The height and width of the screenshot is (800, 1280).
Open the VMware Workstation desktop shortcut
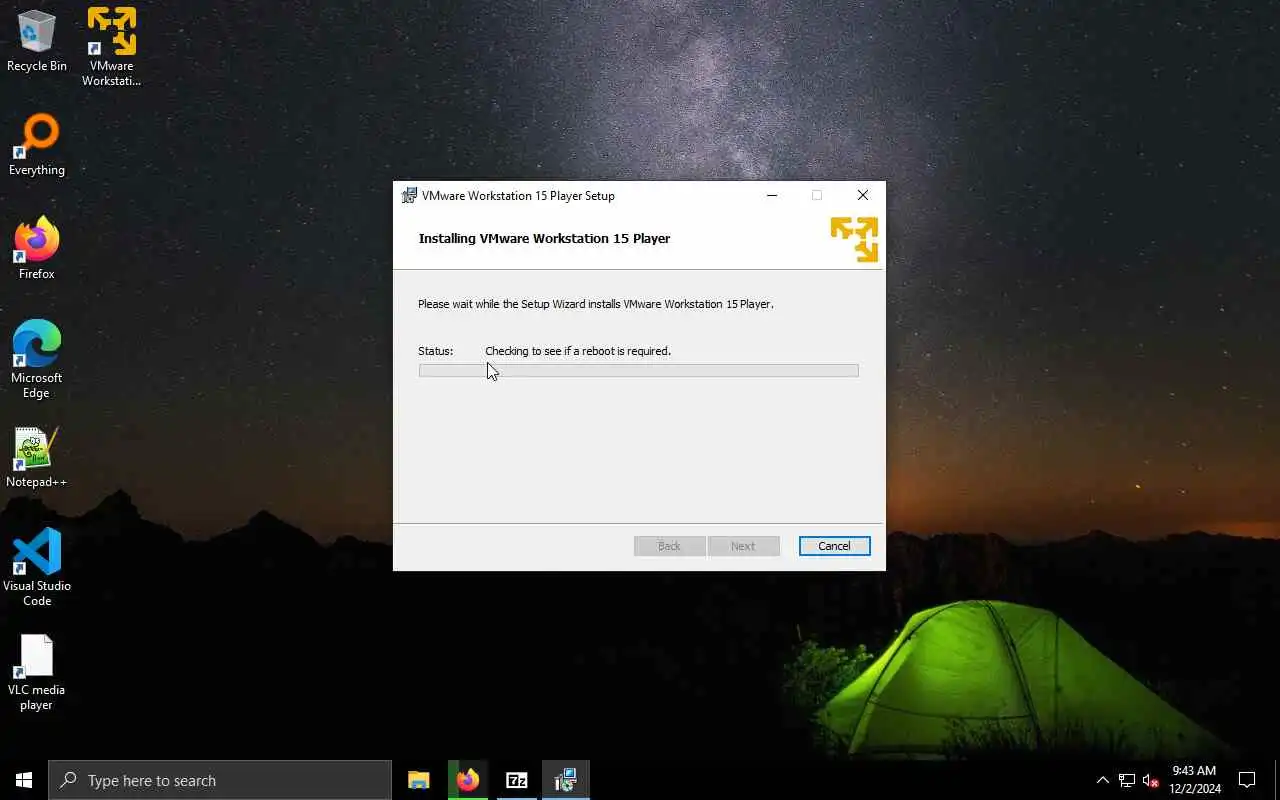click(111, 46)
